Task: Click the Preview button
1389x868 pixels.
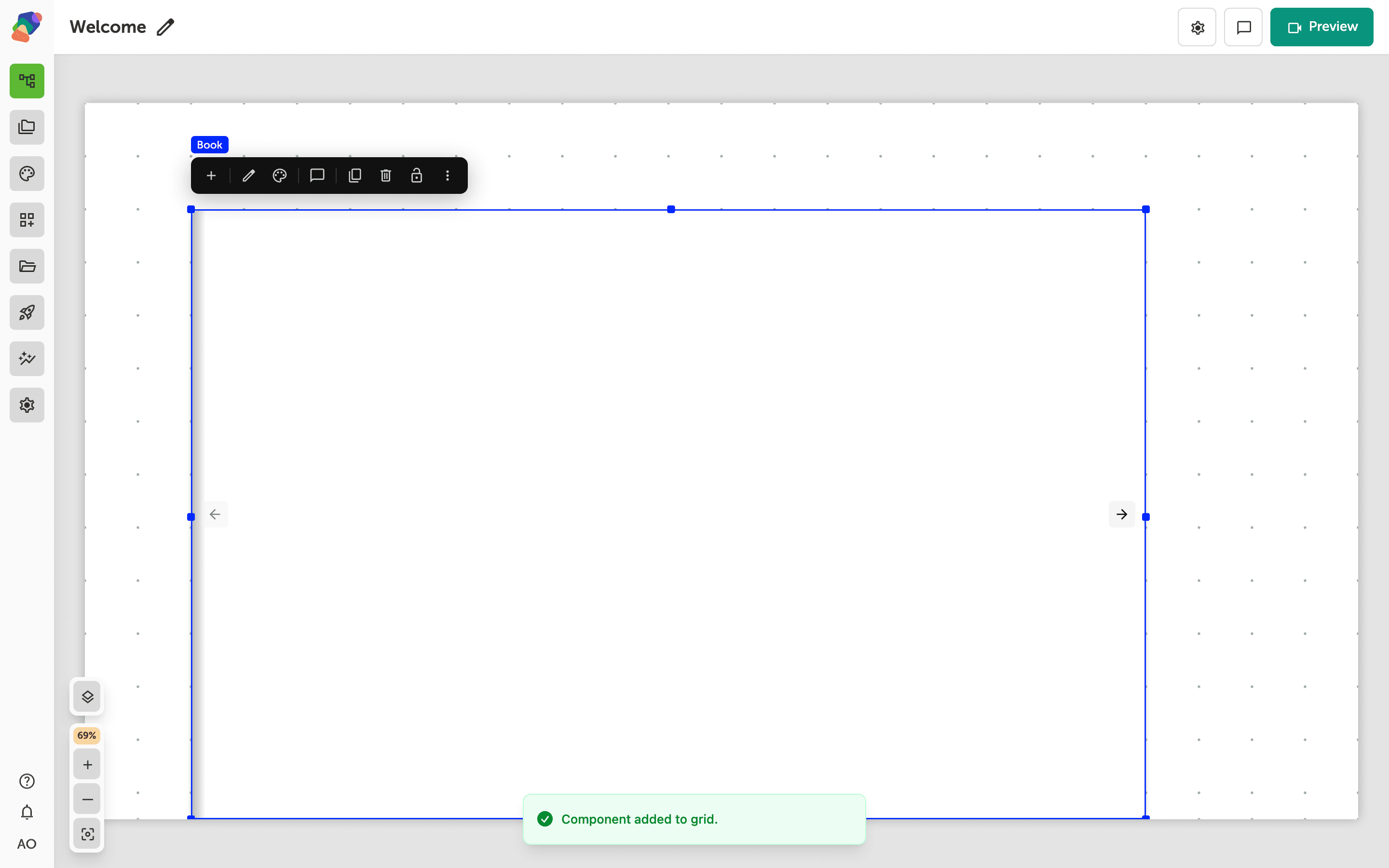Action: click(x=1321, y=27)
